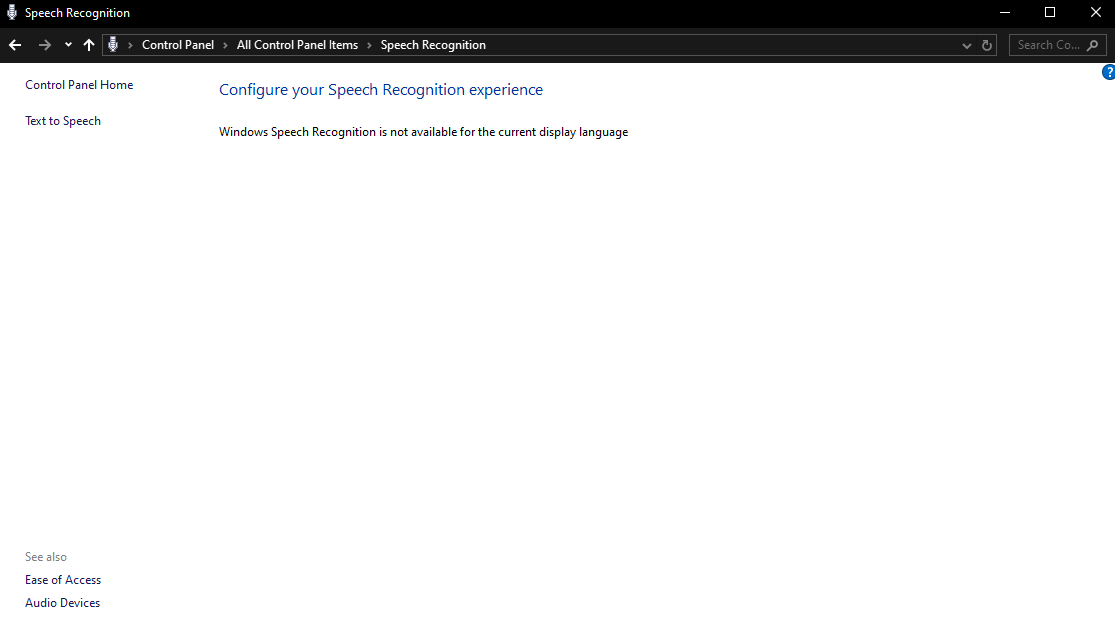
Task: Click the microphone icon in address bar
Action: (112, 45)
